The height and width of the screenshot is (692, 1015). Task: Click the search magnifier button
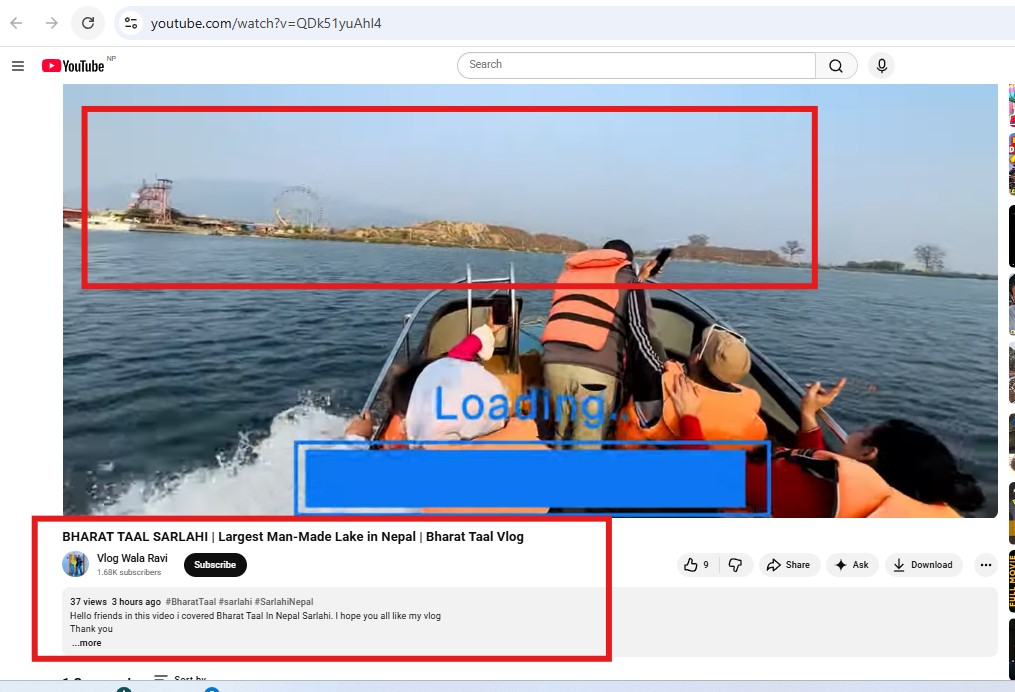click(836, 66)
